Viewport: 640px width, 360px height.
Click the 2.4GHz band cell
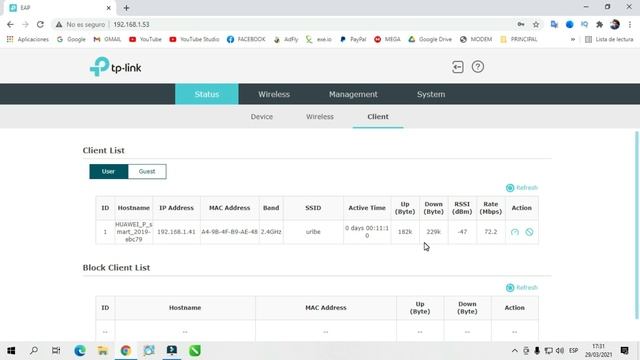coord(271,232)
